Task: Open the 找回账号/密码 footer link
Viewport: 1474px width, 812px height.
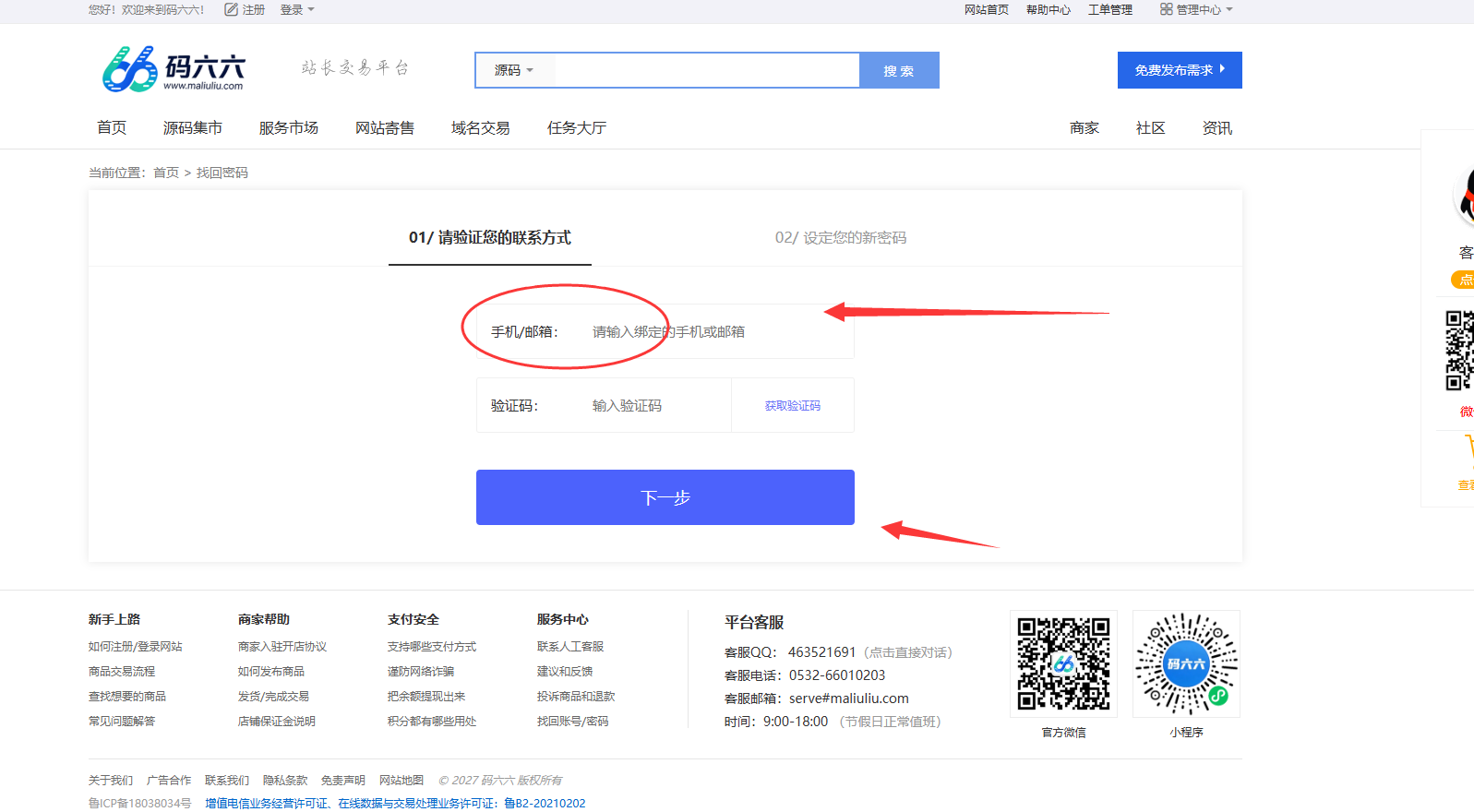Action: point(572,722)
